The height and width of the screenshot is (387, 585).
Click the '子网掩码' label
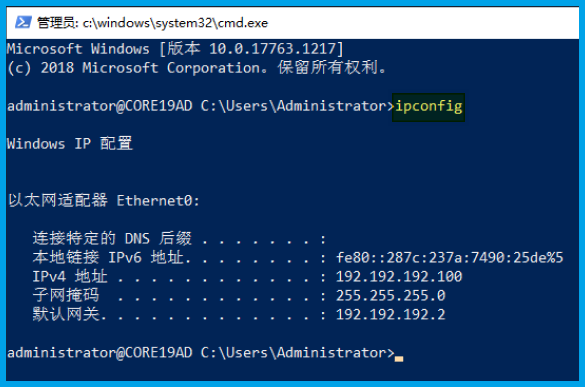point(66,296)
